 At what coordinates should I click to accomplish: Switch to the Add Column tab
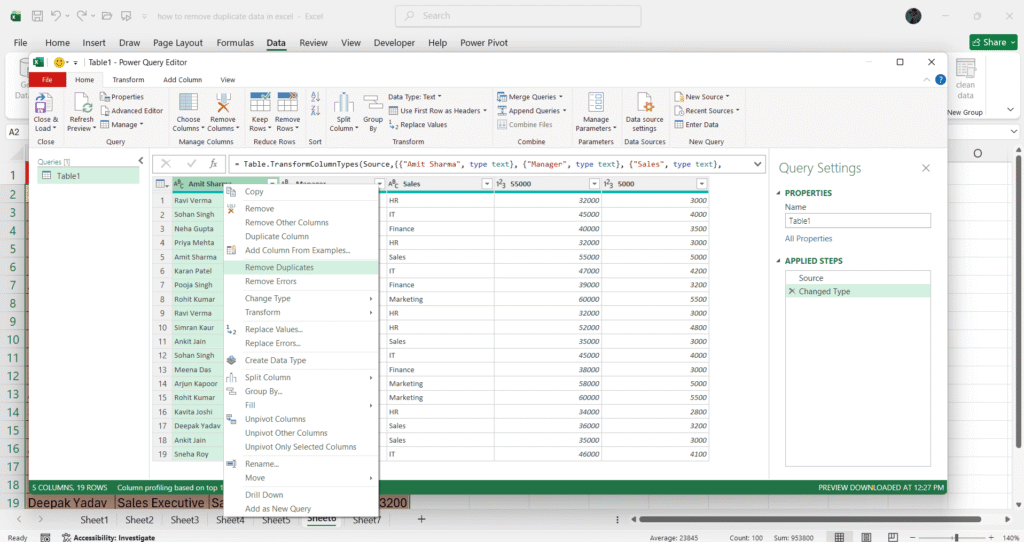coord(182,80)
